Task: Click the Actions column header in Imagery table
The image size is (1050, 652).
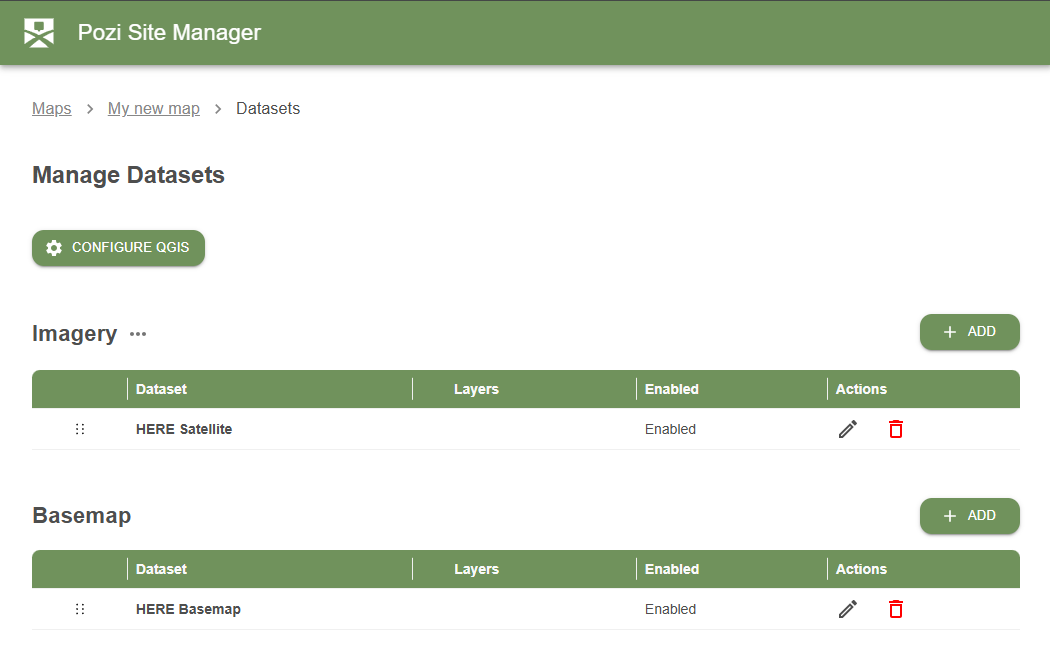Action: click(x=861, y=389)
